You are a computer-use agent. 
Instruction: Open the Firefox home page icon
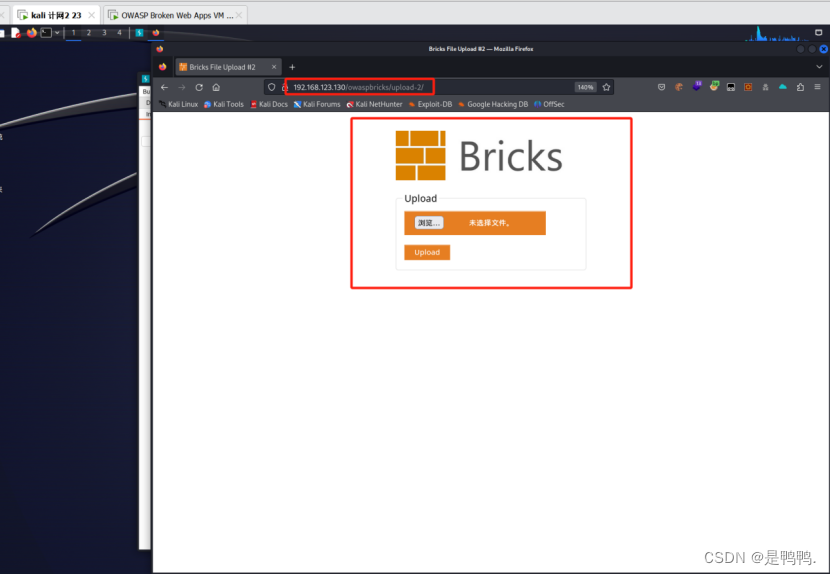click(216, 87)
